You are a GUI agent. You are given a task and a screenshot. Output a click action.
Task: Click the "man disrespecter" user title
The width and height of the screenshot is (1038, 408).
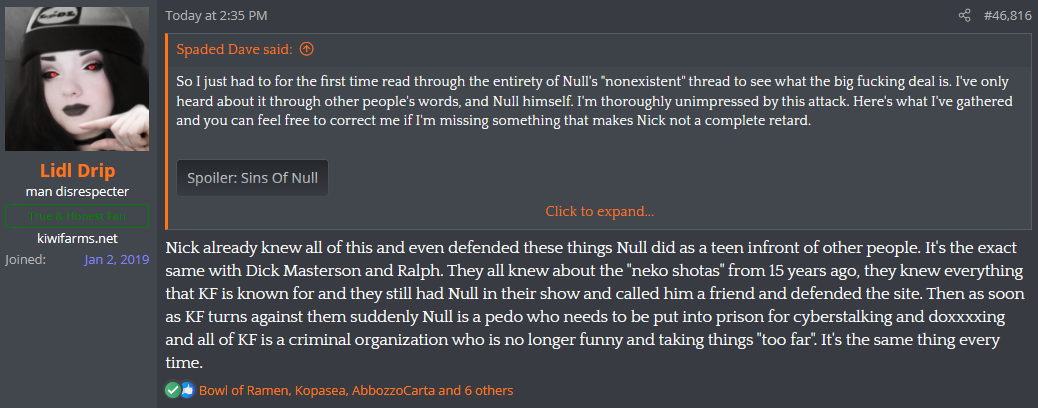click(x=78, y=191)
